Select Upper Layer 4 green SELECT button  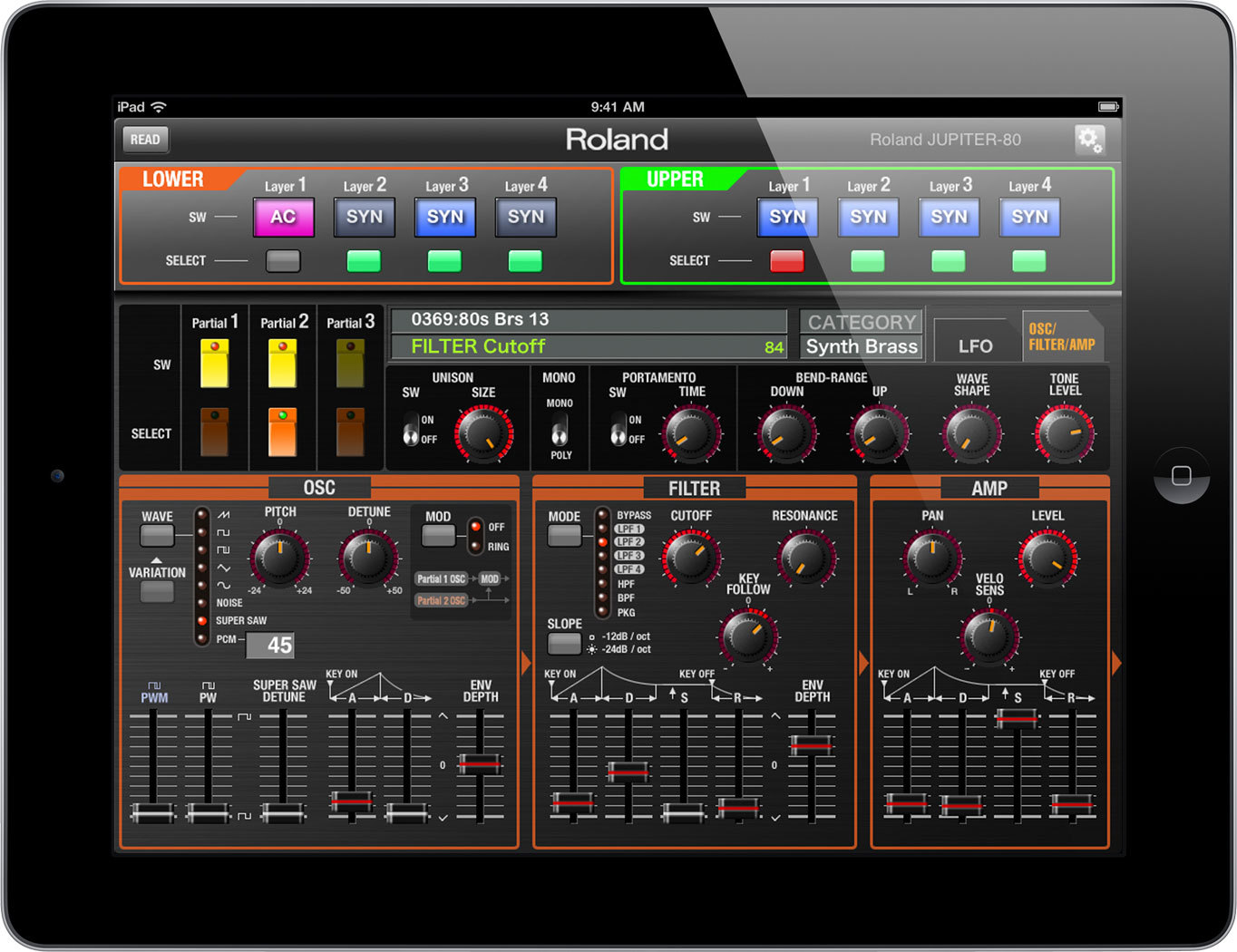[x=1028, y=261]
